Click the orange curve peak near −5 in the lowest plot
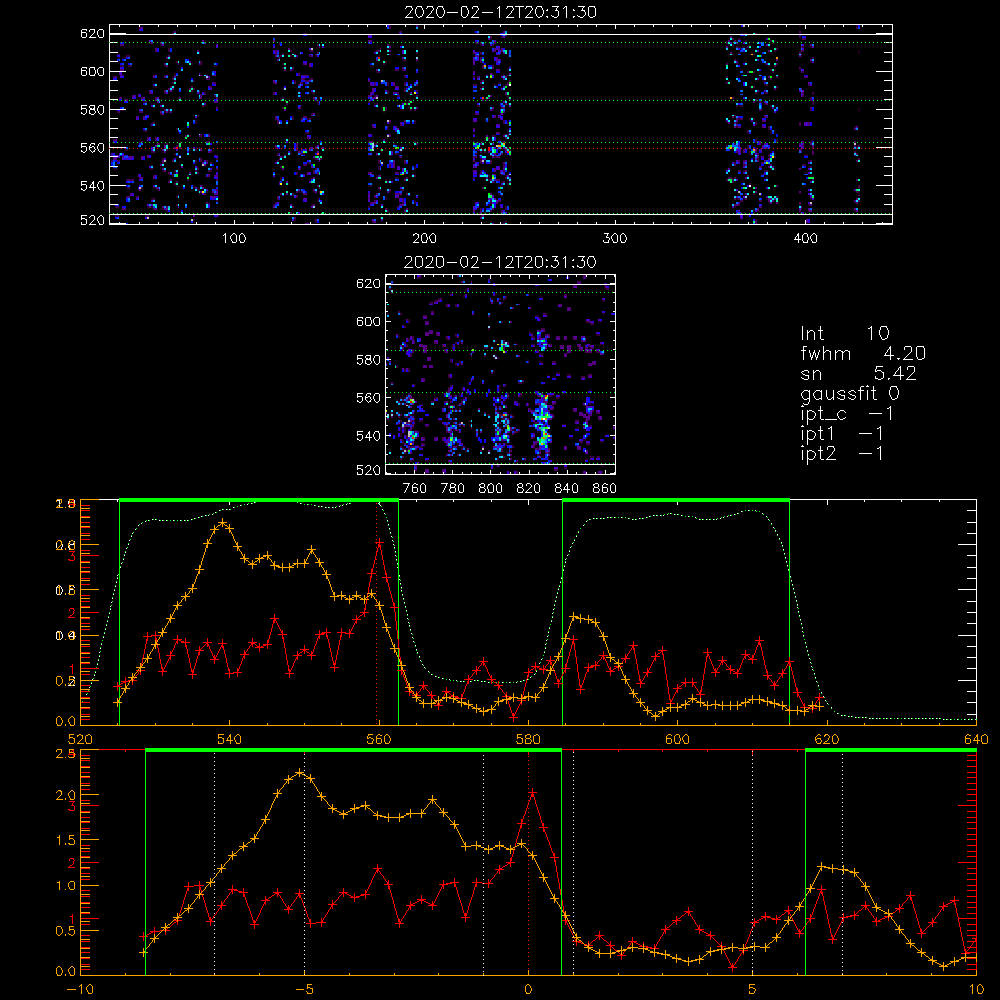The height and width of the screenshot is (1000, 1000). click(x=300, y=772)
